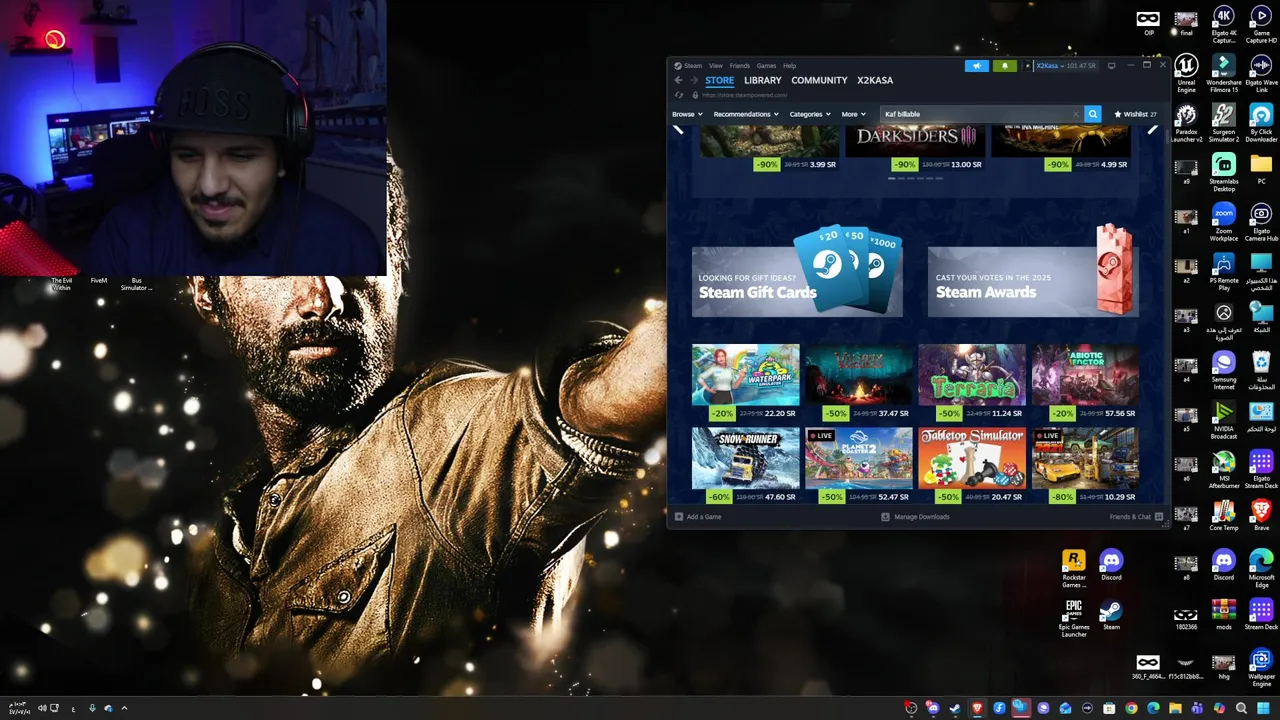The width and height of the screenshot is (1280, 720).
Task: Open the View menu in Steam
Action: (x=716, y=66)
